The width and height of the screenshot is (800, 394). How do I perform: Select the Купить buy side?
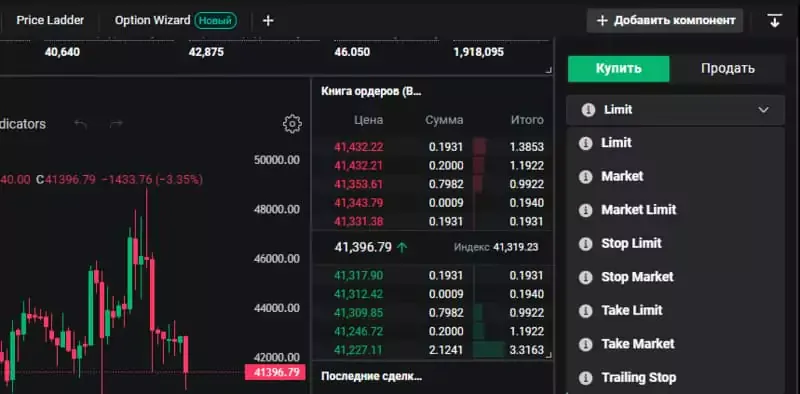click(x=618, y=68)
